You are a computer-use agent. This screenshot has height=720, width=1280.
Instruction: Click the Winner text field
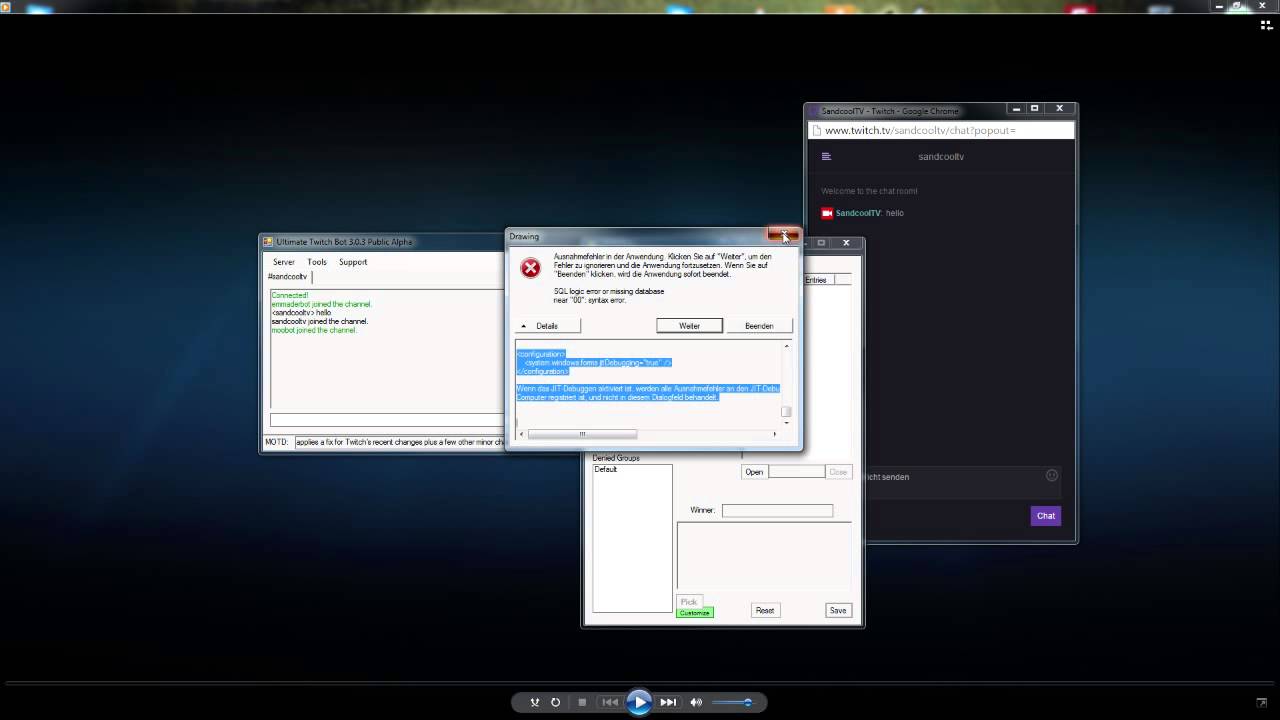(x=777, y=510)
